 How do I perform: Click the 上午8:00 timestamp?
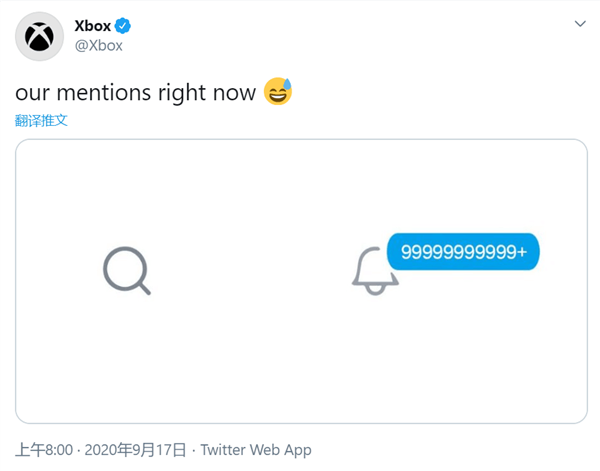point(44,450)
